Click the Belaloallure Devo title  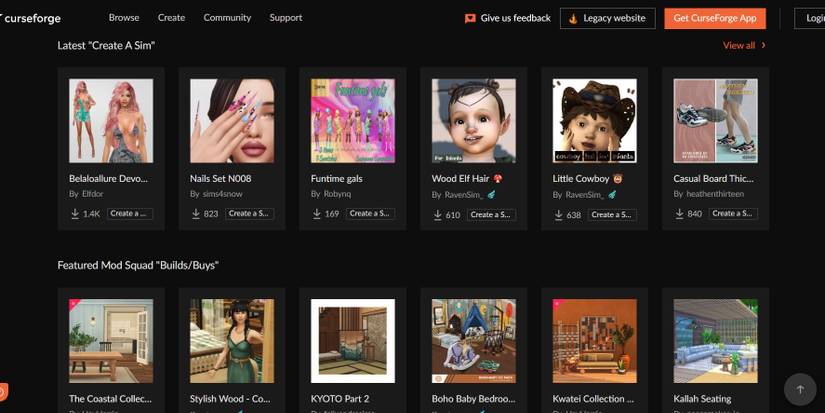108,178
